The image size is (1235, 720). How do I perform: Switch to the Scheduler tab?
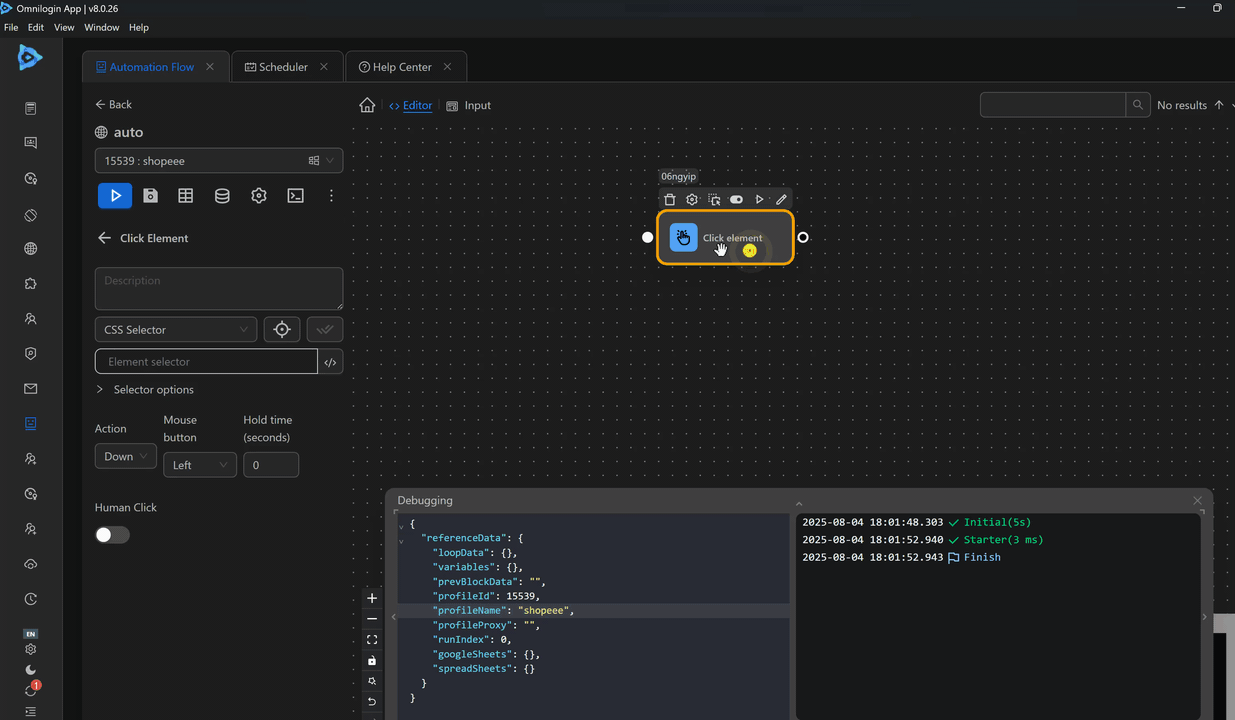point(283,67)
